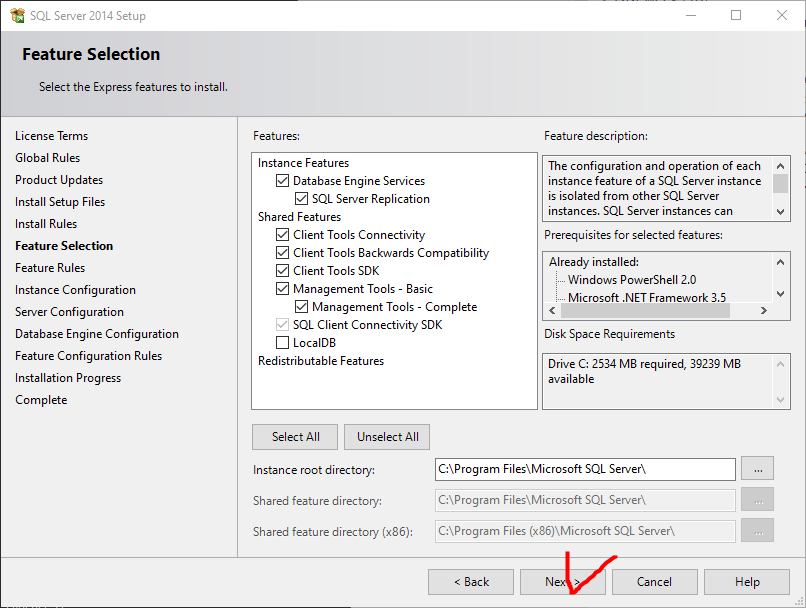Cancel the SQL Server setup

(x=654, y=582)
